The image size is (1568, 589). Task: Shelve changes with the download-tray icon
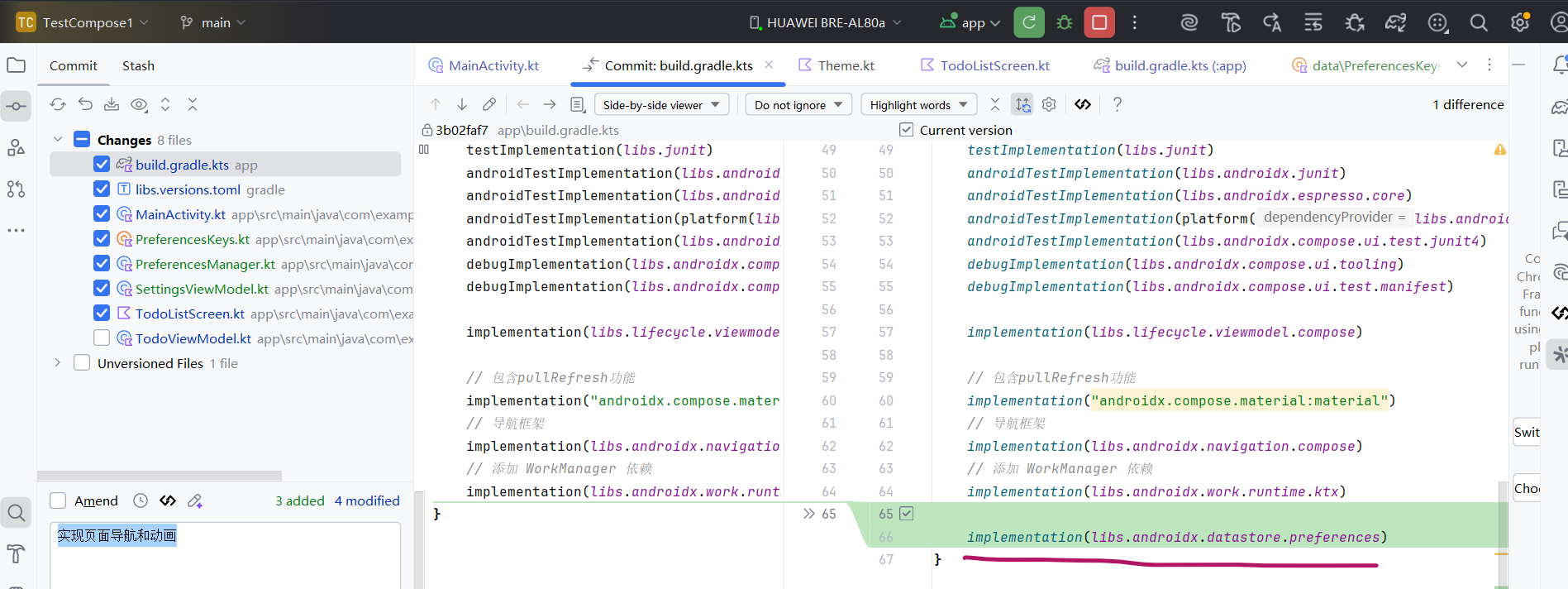click(x=112, y=104)
